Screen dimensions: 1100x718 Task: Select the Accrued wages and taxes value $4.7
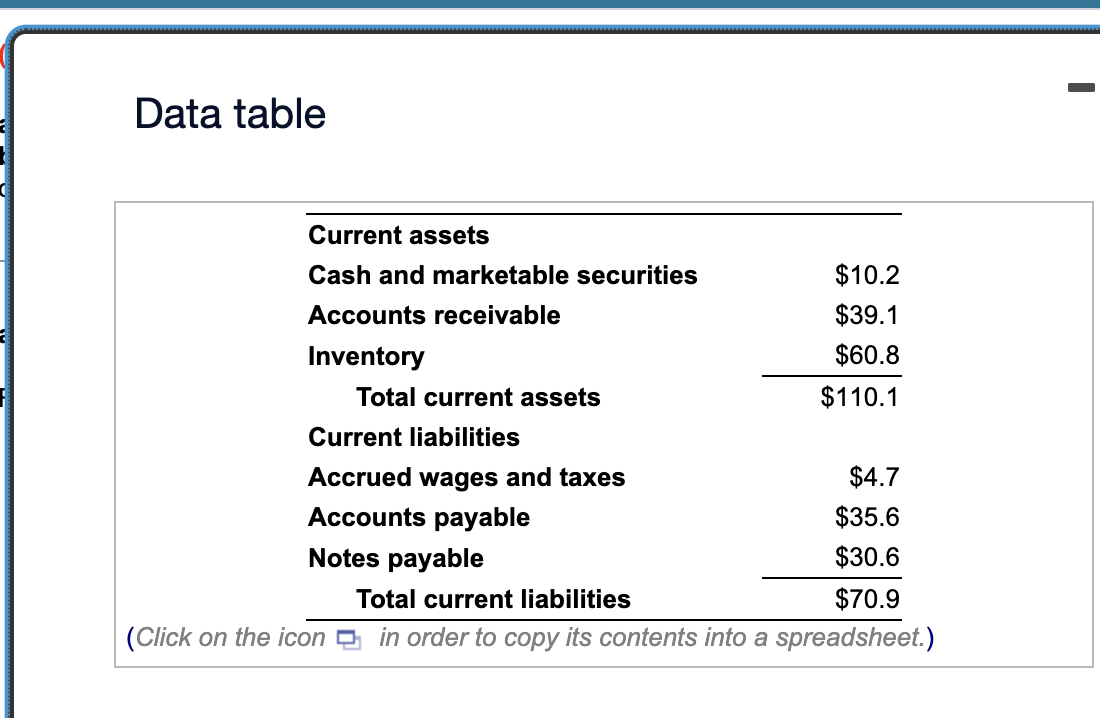coord(872,477)
